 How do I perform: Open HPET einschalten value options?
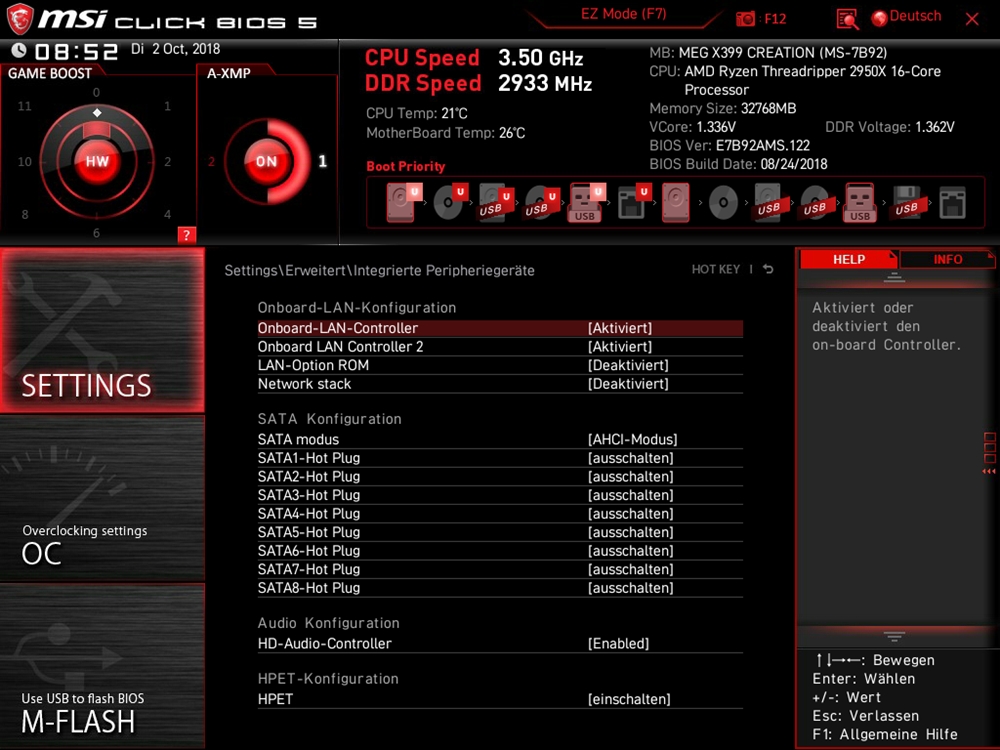pyautogui.click(x=629, y=699)
